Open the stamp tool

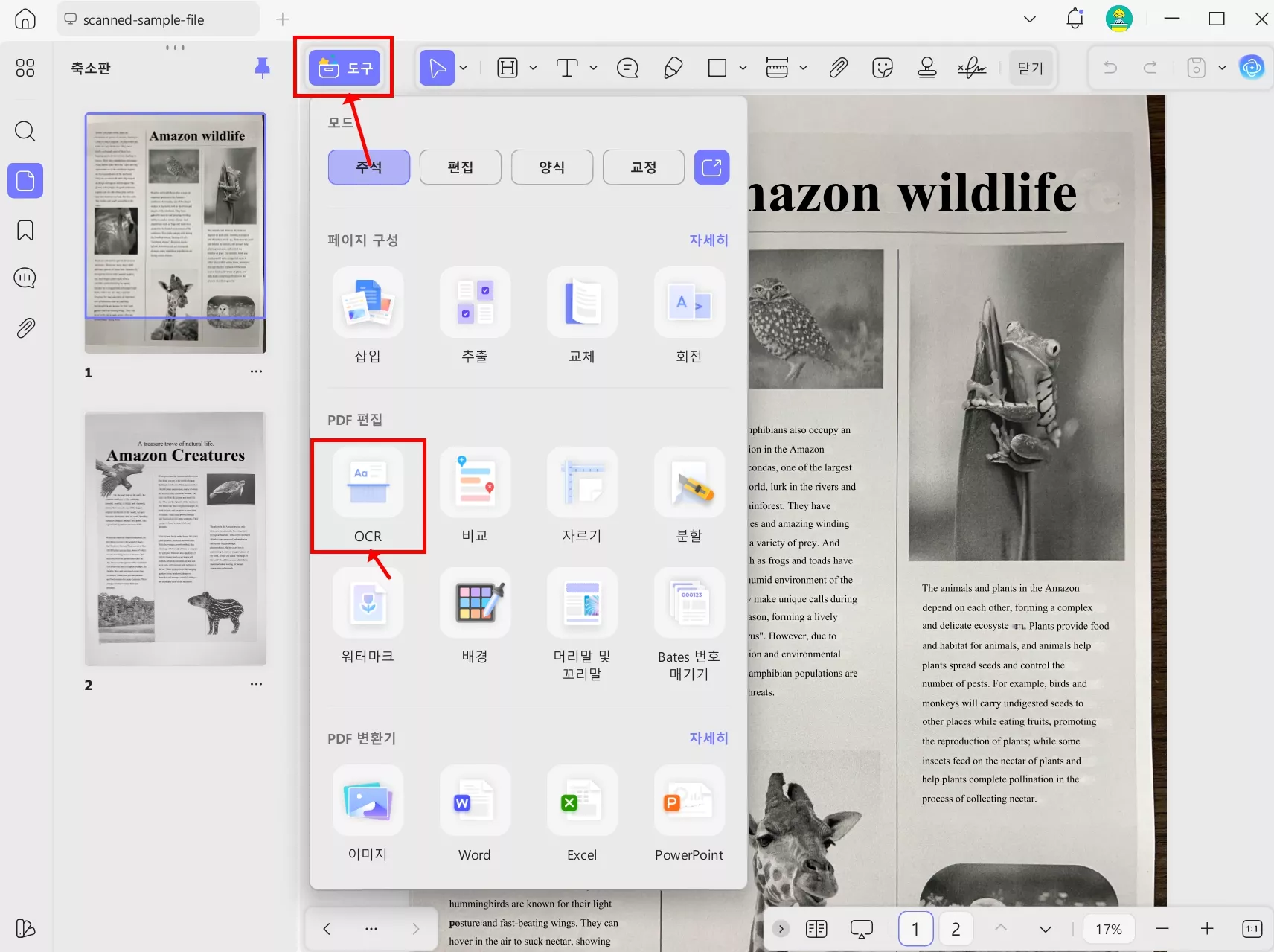coord(927,68)
